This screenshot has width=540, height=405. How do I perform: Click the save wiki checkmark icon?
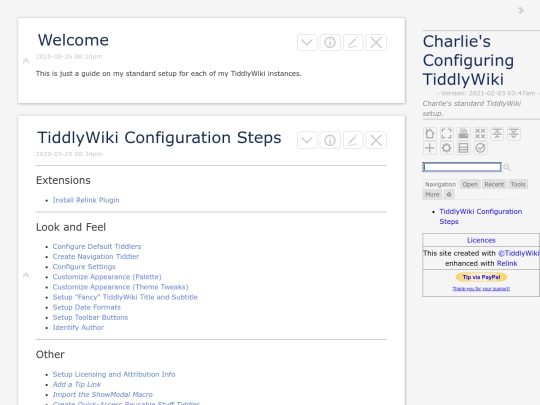pos(480,148)
